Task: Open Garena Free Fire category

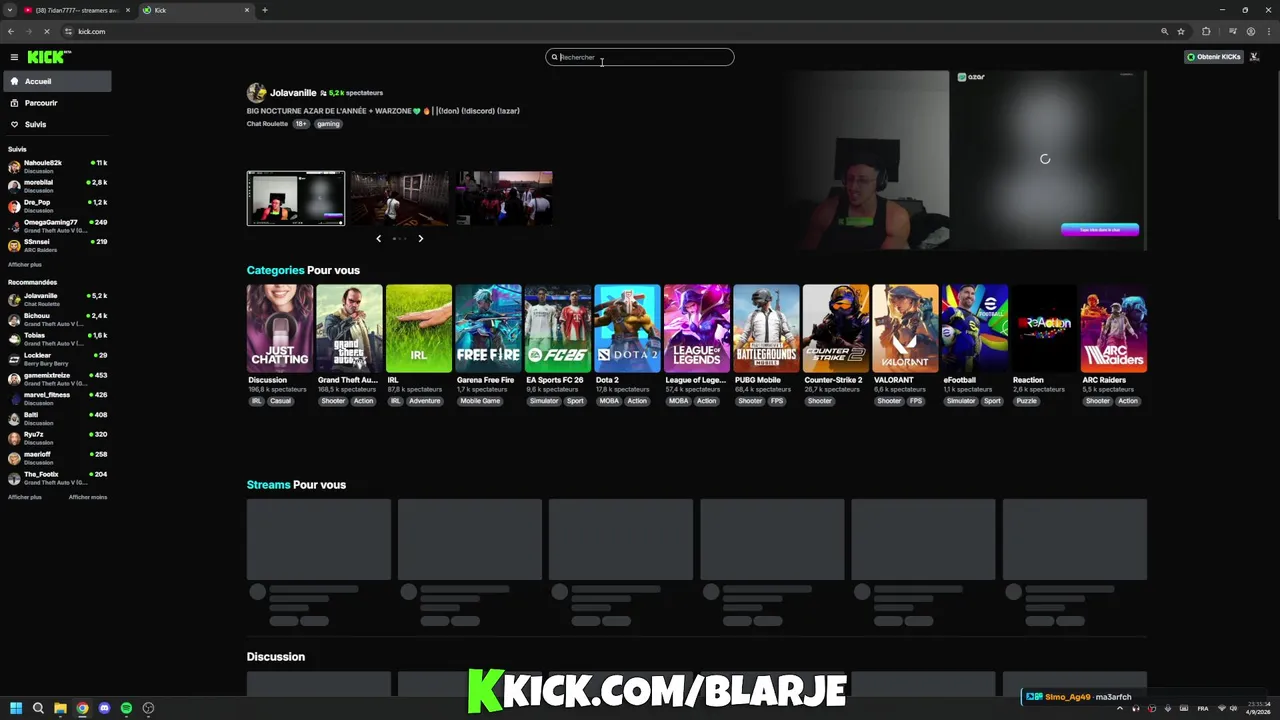Action: tap(488, 329)
